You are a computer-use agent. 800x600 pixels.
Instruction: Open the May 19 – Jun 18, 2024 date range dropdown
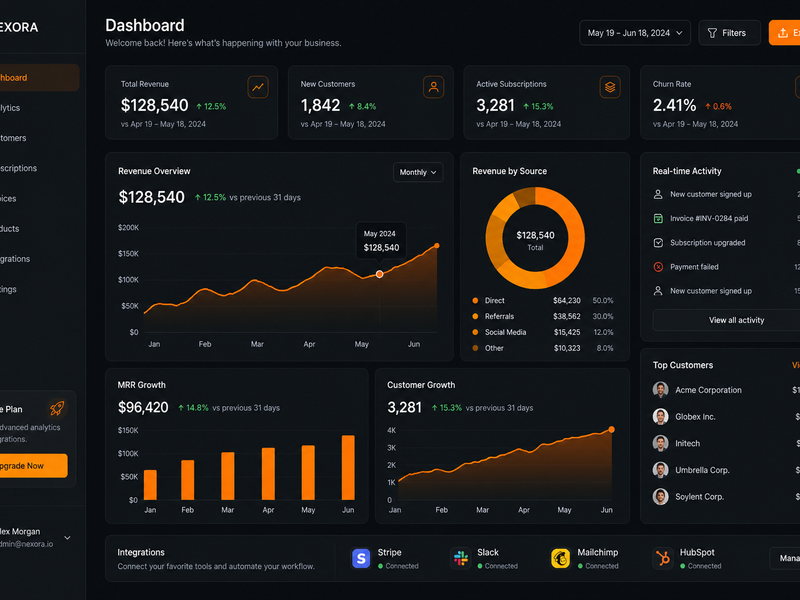pyautogui.click(x=635, y=33)
